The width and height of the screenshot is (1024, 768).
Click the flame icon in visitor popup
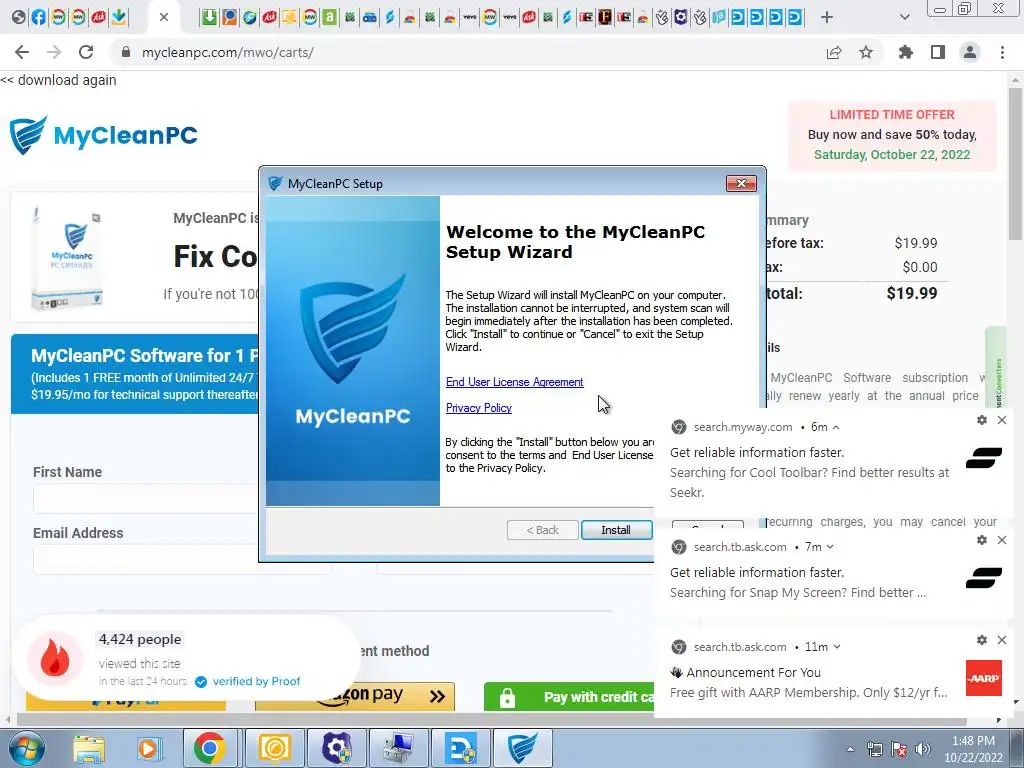coord(55,658)
